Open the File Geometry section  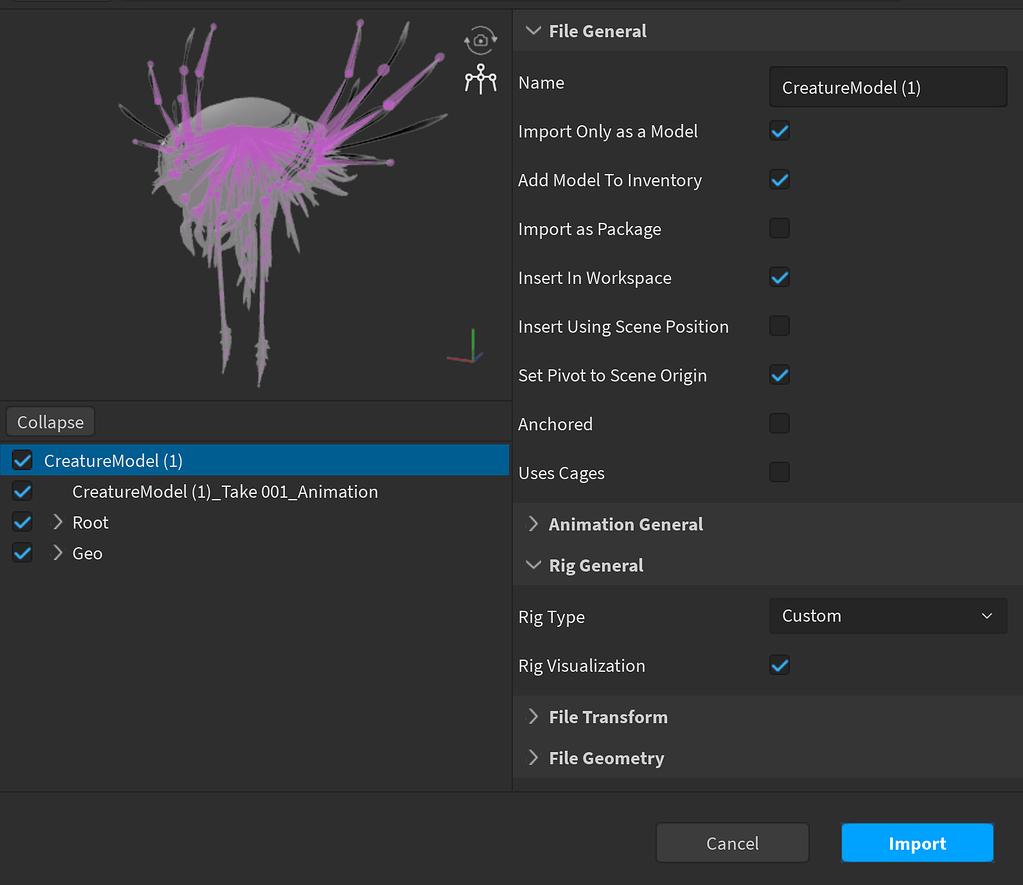point(533,758)
